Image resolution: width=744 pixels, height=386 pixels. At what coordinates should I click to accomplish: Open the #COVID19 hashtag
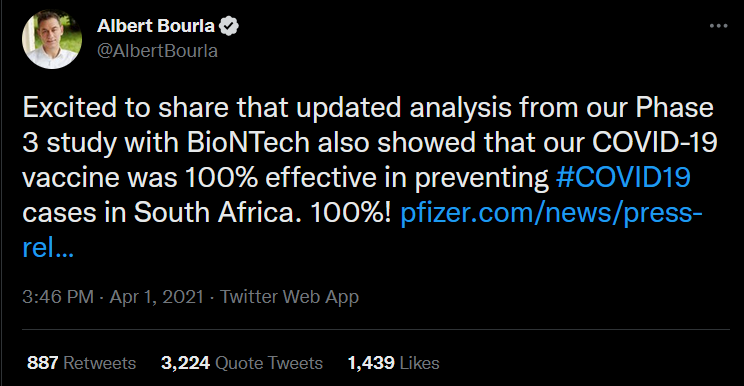(x=623, y=177)
